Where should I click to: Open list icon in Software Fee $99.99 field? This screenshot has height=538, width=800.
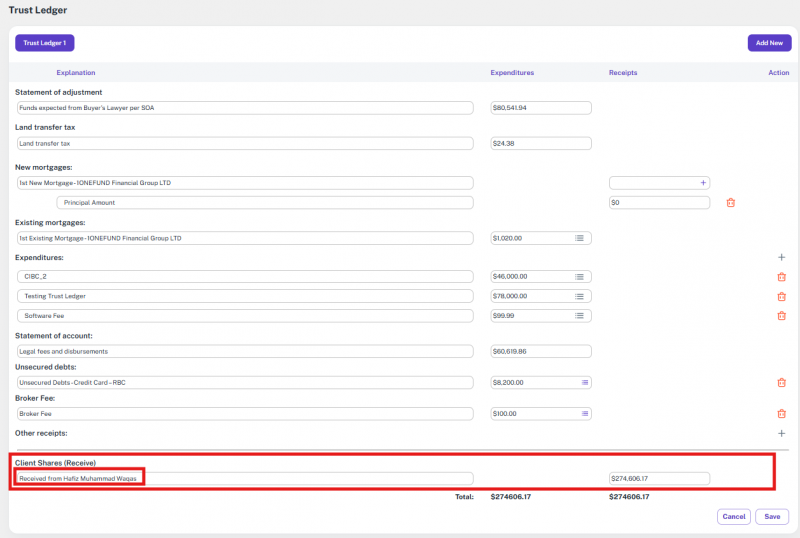click(579, 316)
